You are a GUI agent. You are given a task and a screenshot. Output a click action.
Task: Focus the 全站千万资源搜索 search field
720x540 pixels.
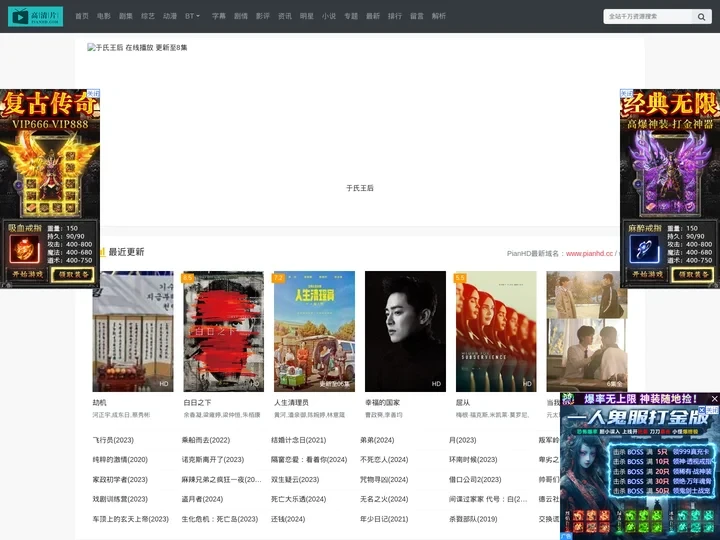647,17
